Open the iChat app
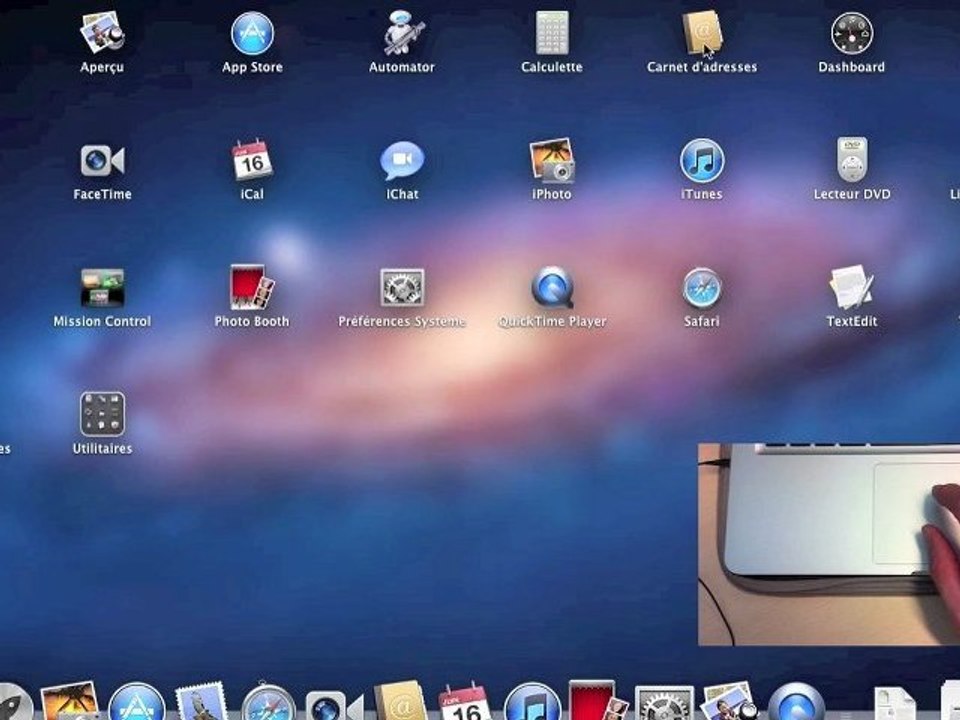 (x=402, y=160)
